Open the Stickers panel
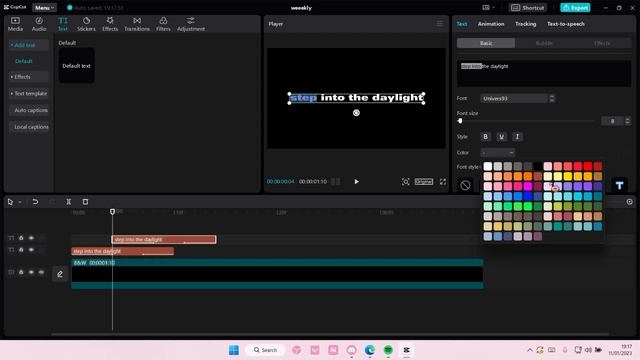Screen dimensions: 640x360 [86, 24]
